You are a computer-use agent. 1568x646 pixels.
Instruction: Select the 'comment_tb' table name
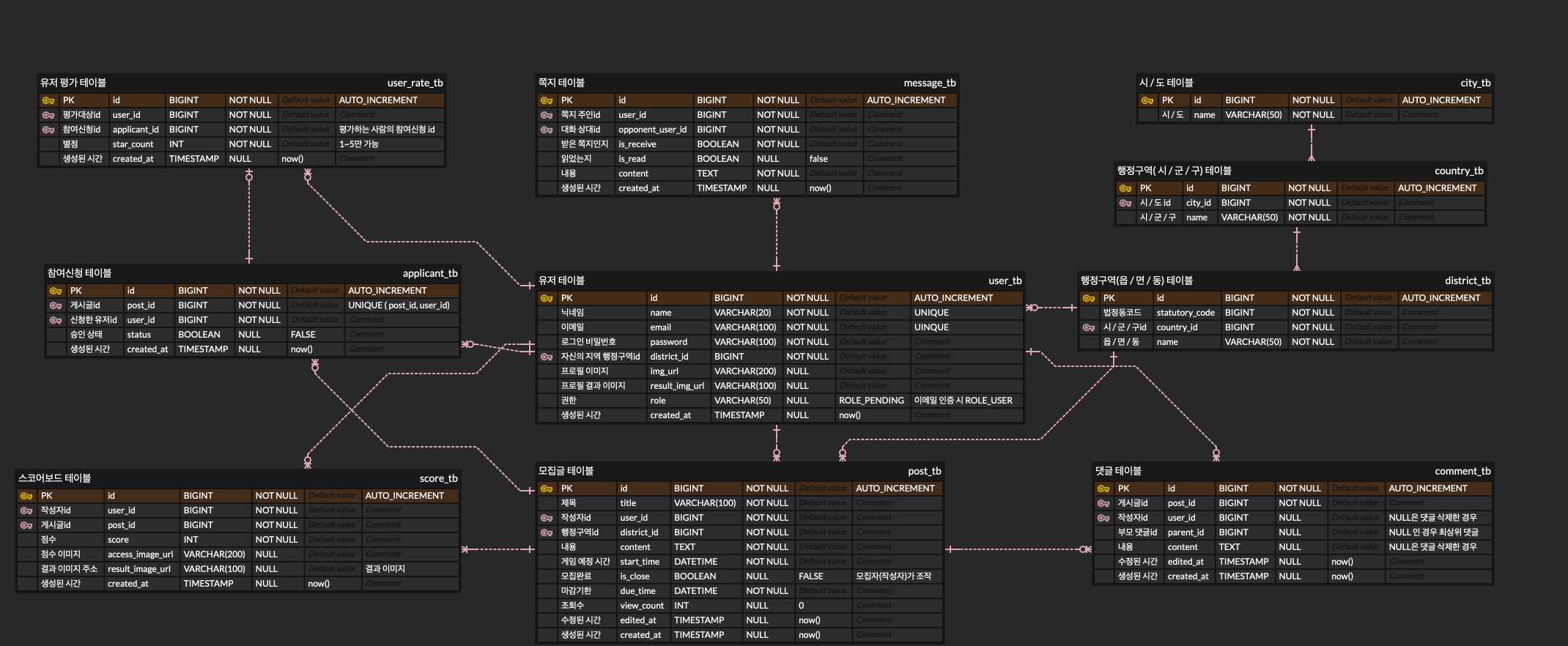tap(1462, 471)
